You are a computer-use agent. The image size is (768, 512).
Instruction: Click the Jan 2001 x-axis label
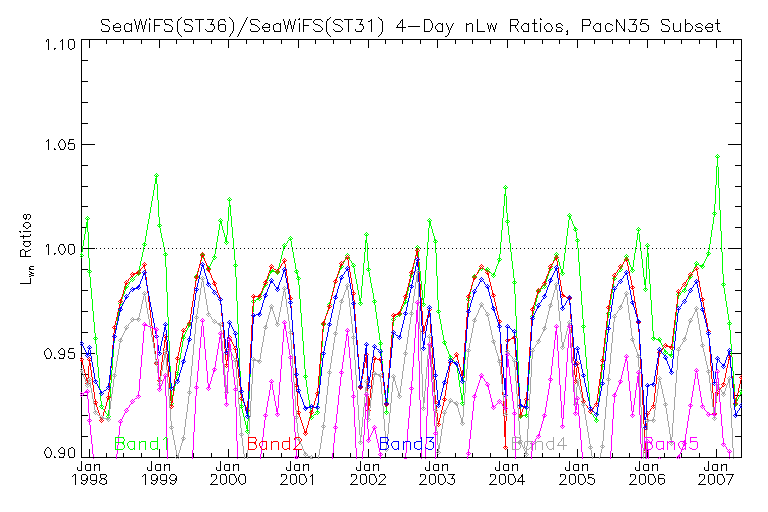point(298,473)
